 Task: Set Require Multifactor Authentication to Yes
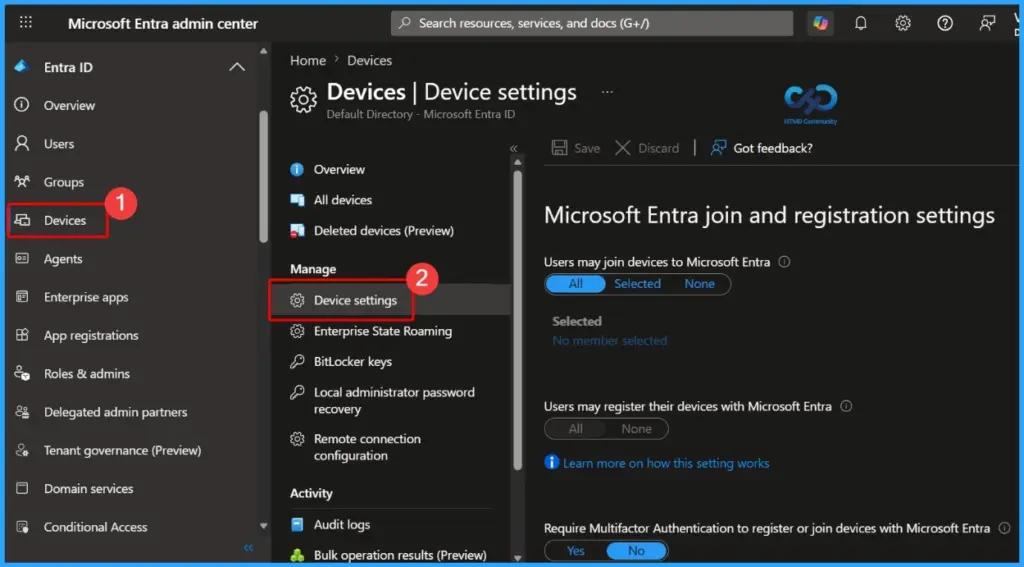(x=576, y=551)
